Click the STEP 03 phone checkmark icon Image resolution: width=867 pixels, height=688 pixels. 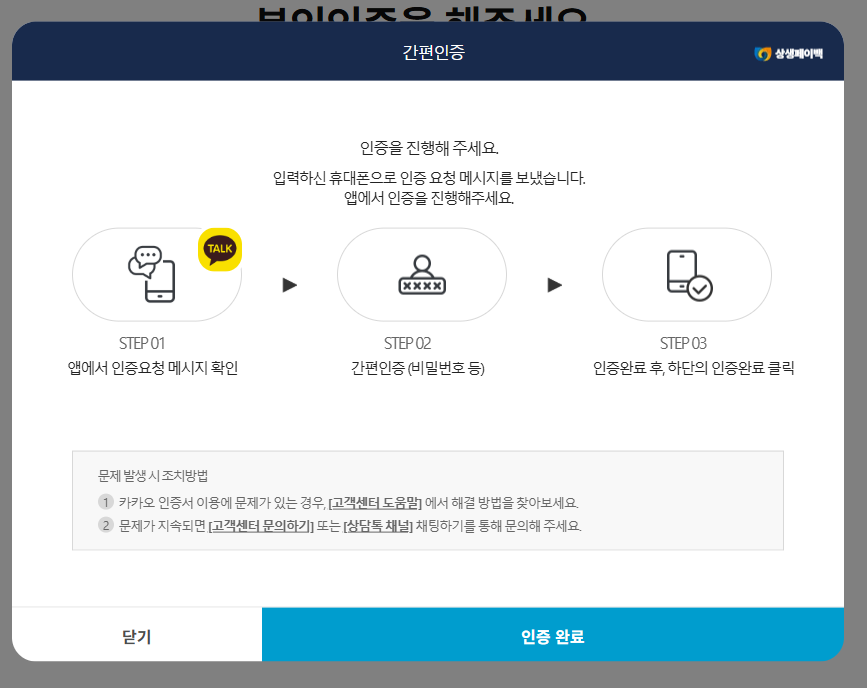(x=686, y=274)
